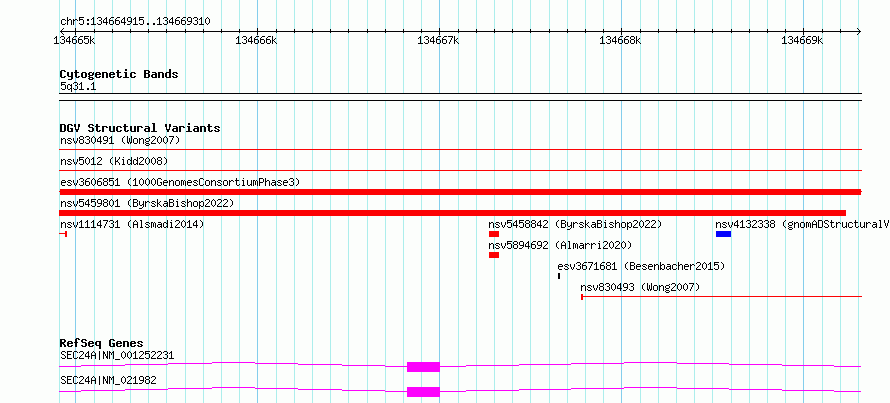Select the nsv5894692 (Almarri2020) label
The height and width of the screenshot is (403, 890).
(560, 245)
